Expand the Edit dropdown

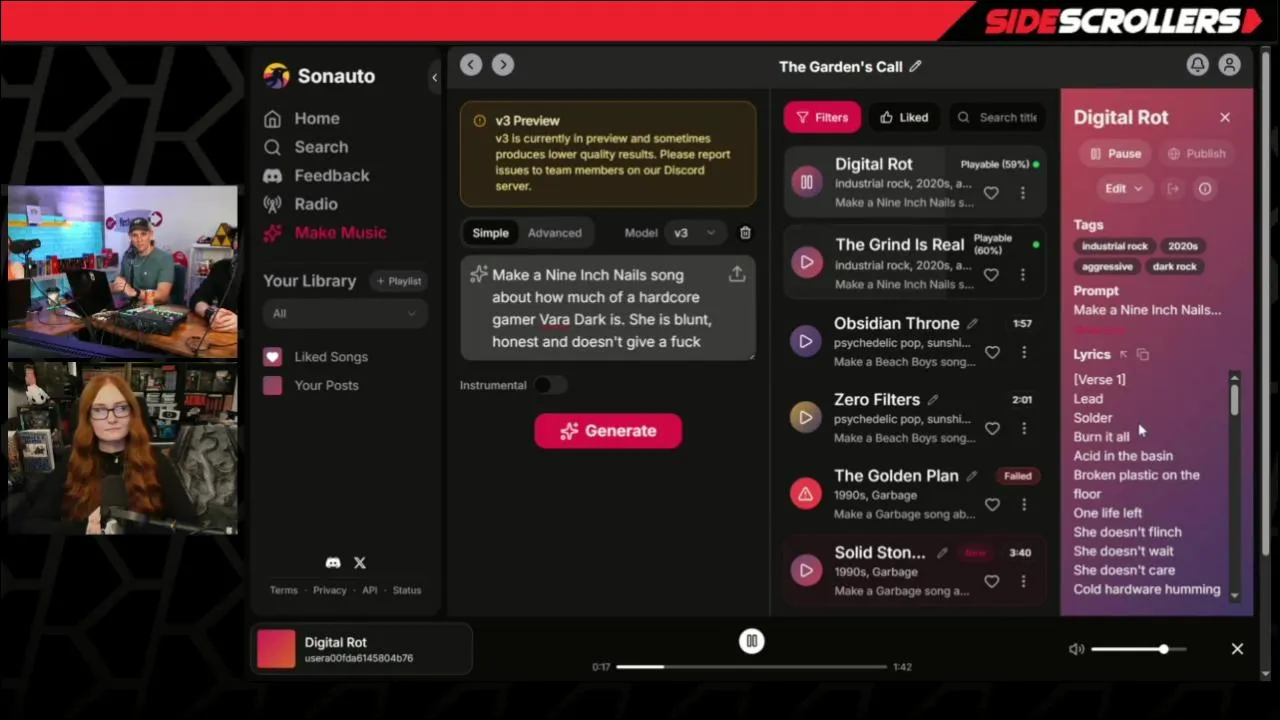tap(1124, 189)
